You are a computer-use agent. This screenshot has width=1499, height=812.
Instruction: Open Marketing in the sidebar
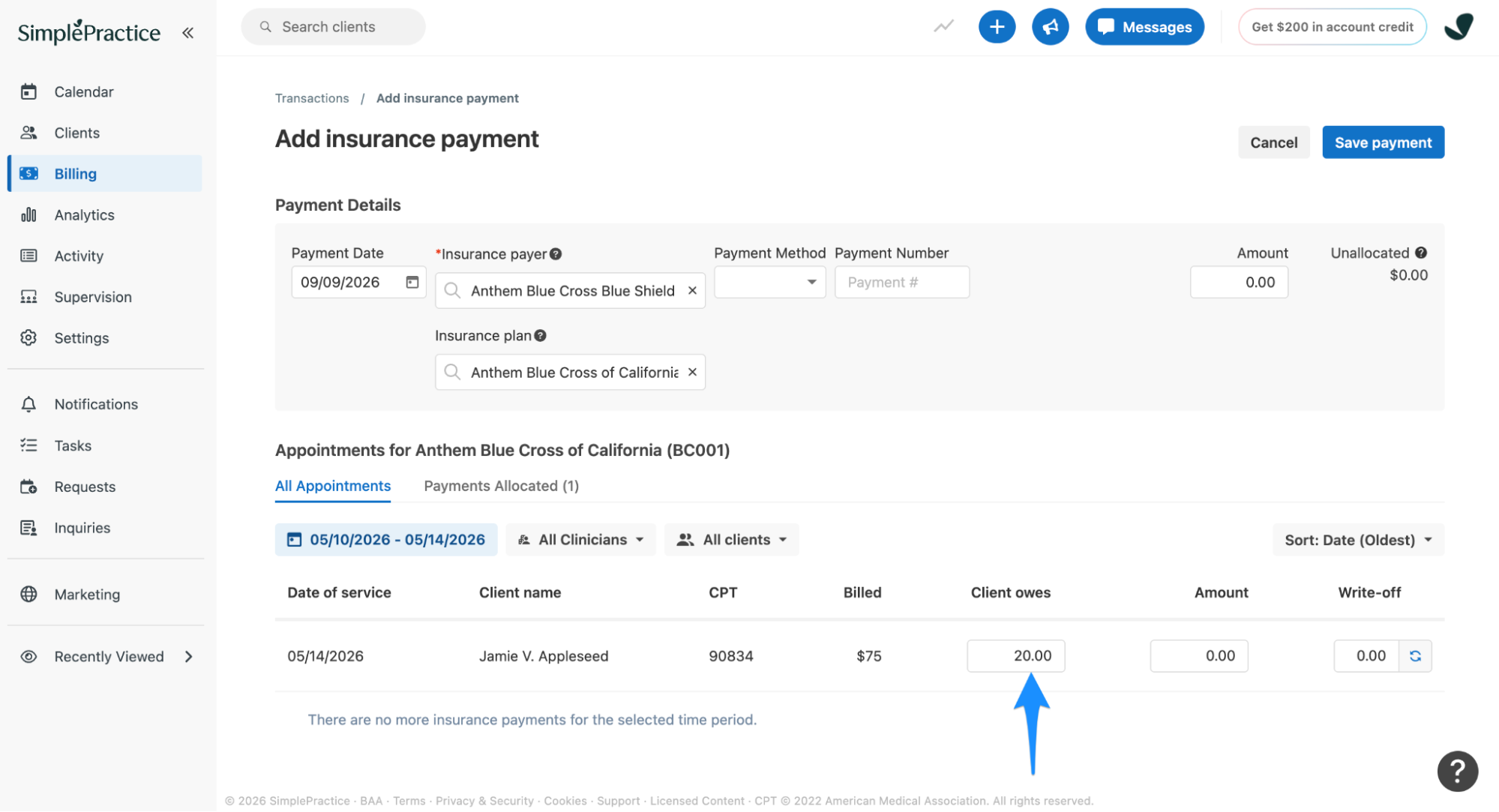105,595
